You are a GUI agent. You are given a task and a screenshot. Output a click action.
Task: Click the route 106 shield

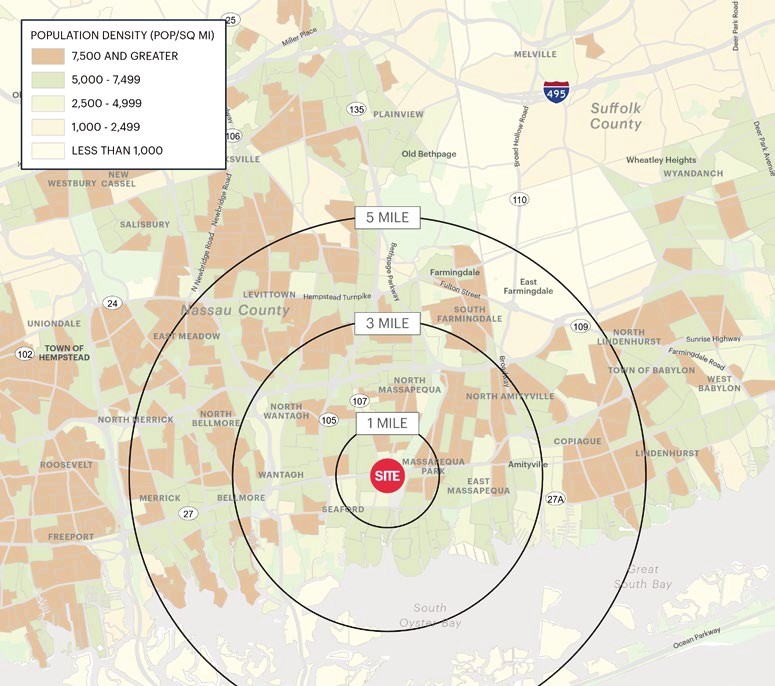233,136
